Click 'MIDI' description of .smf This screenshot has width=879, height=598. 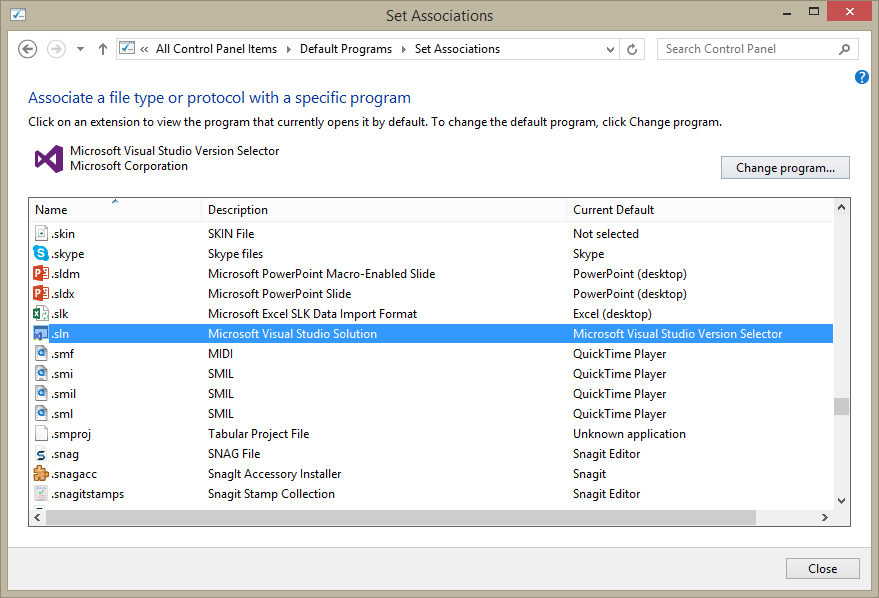tap(220, 354)
